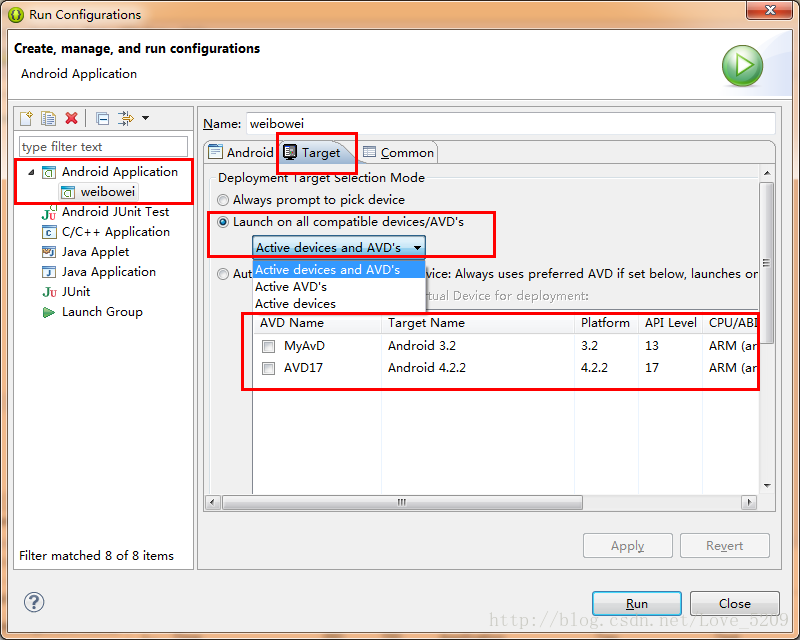Click the Java Application icon

click(x=49, y=272)
